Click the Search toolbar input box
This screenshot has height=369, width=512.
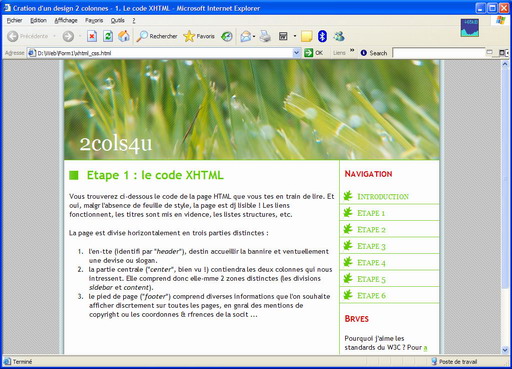click(439, 53)
